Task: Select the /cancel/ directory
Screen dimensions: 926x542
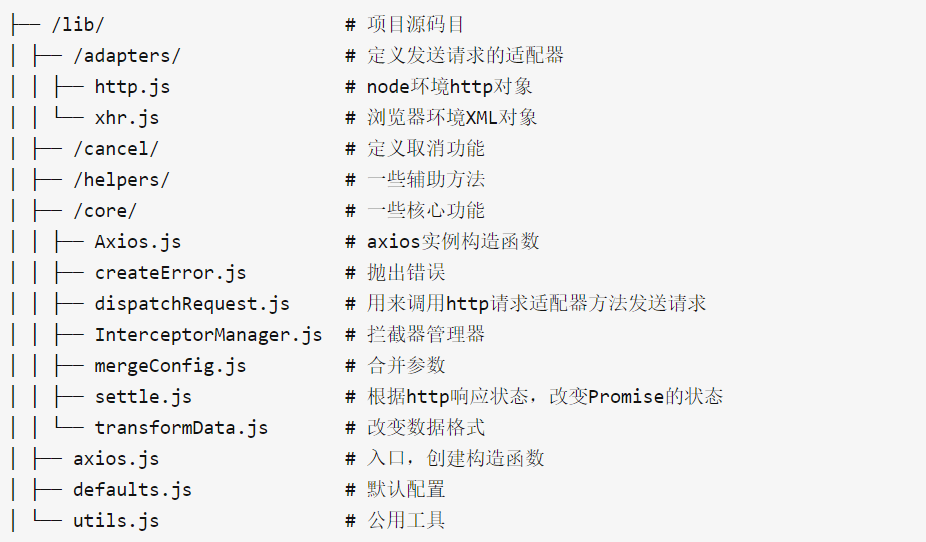Action: coord(116,149)
